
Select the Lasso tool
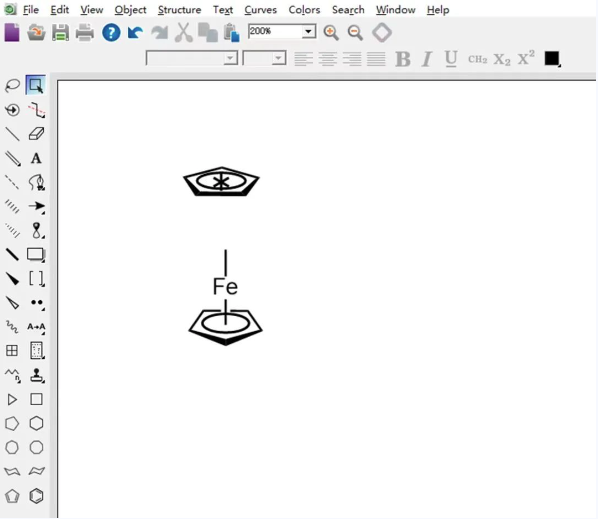(x=12, y=85)
